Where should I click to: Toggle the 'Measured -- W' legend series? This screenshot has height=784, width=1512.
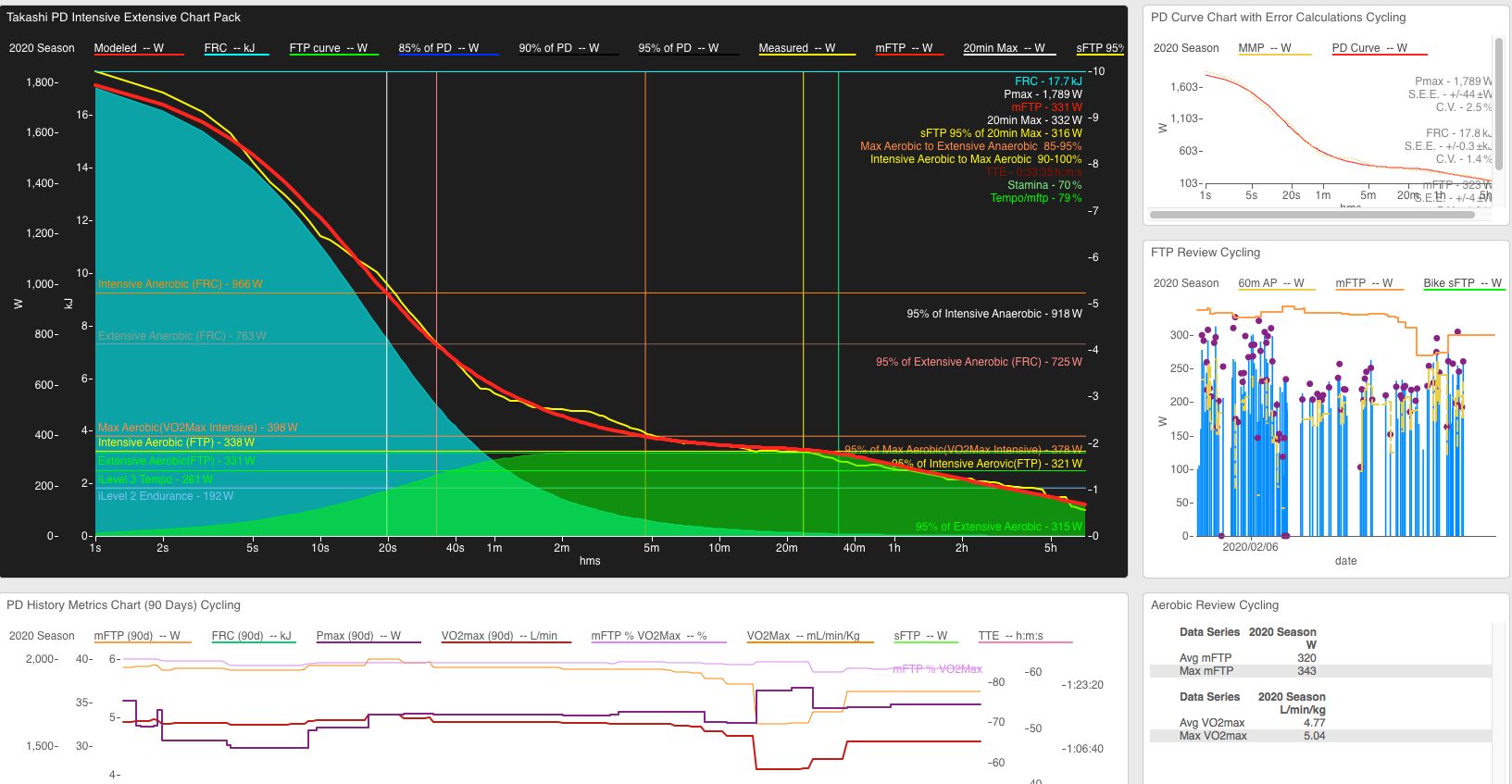pos(806,48)
